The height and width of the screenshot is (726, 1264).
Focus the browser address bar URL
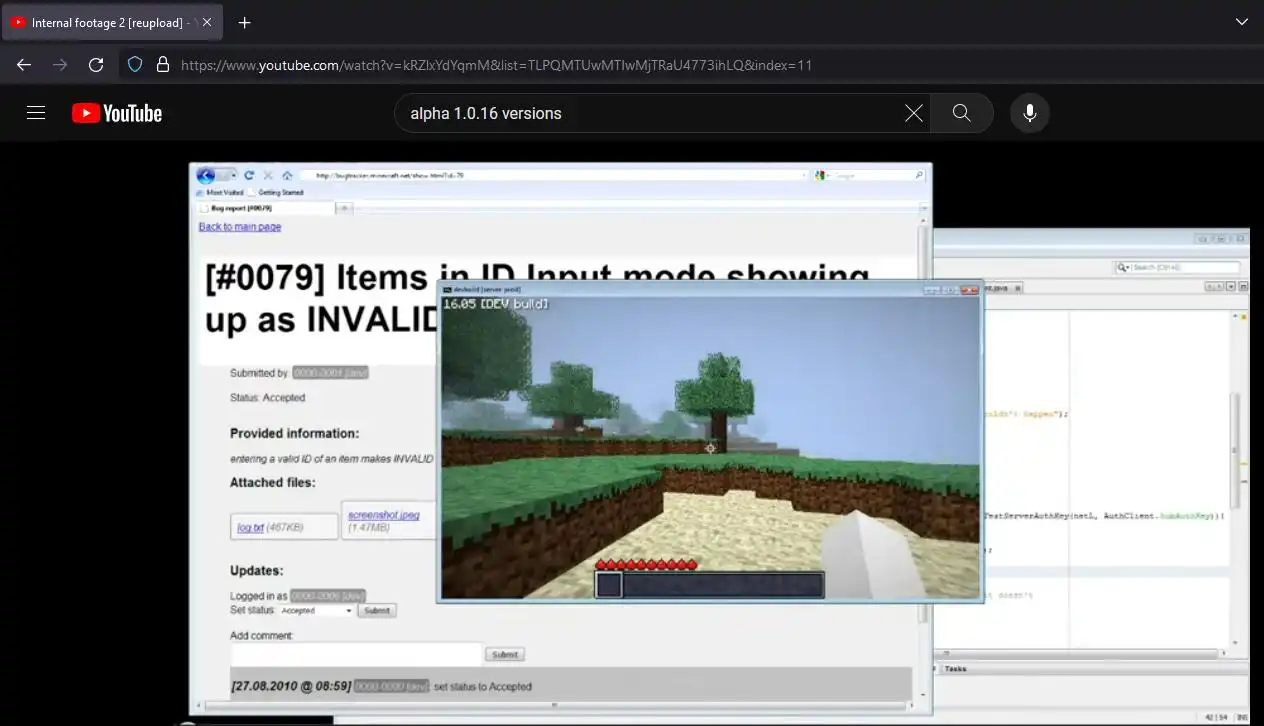tap(496, 65)
